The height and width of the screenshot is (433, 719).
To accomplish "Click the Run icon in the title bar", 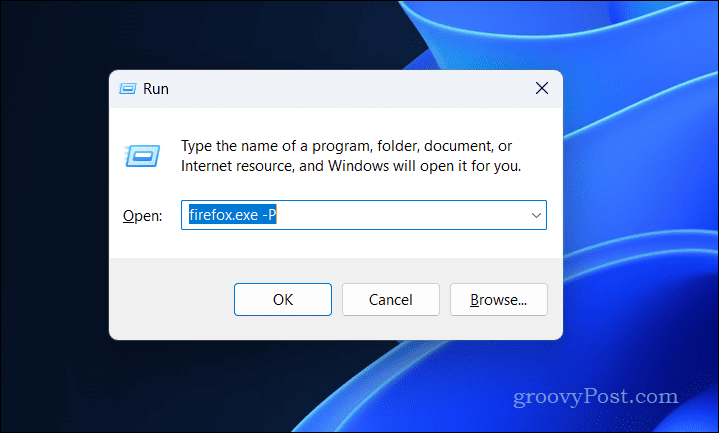I will (x=127, y=89).
